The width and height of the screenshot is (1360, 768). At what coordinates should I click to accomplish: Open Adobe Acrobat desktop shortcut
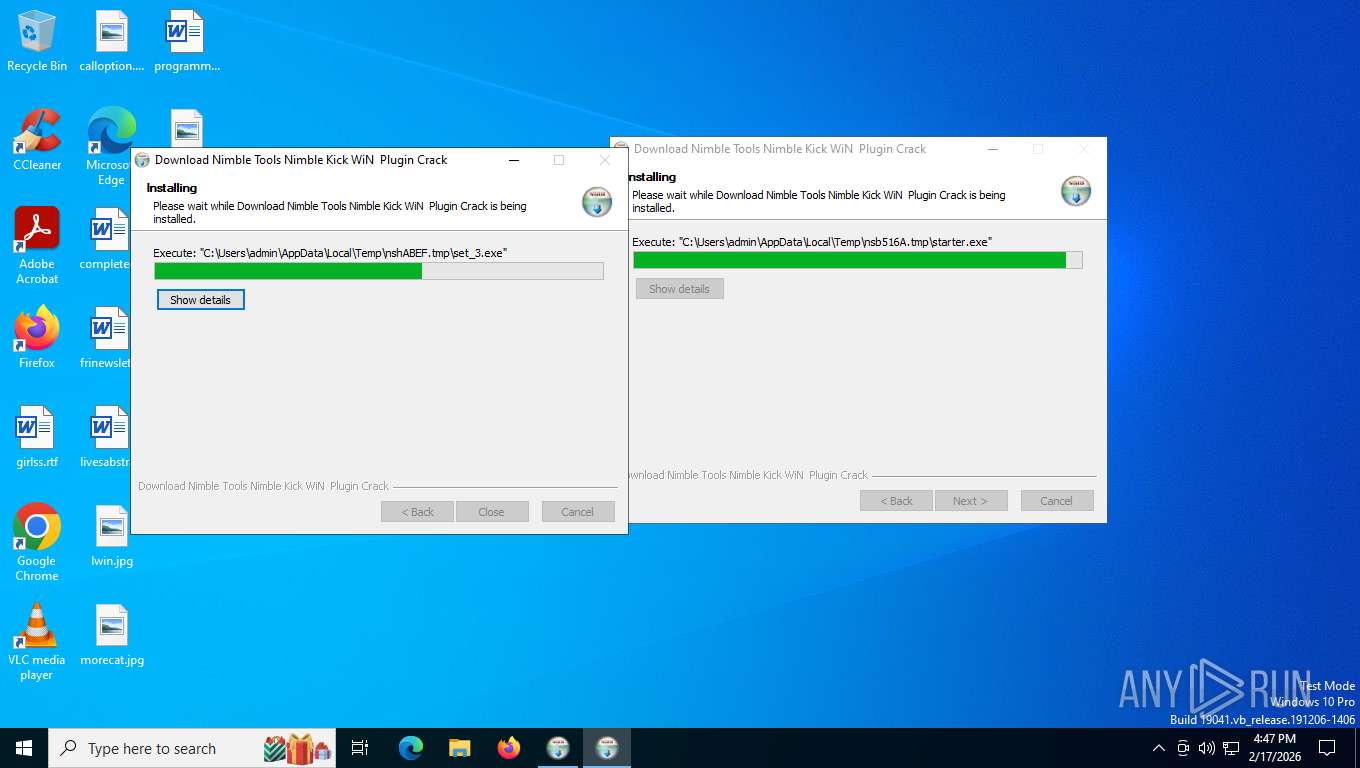37,246
